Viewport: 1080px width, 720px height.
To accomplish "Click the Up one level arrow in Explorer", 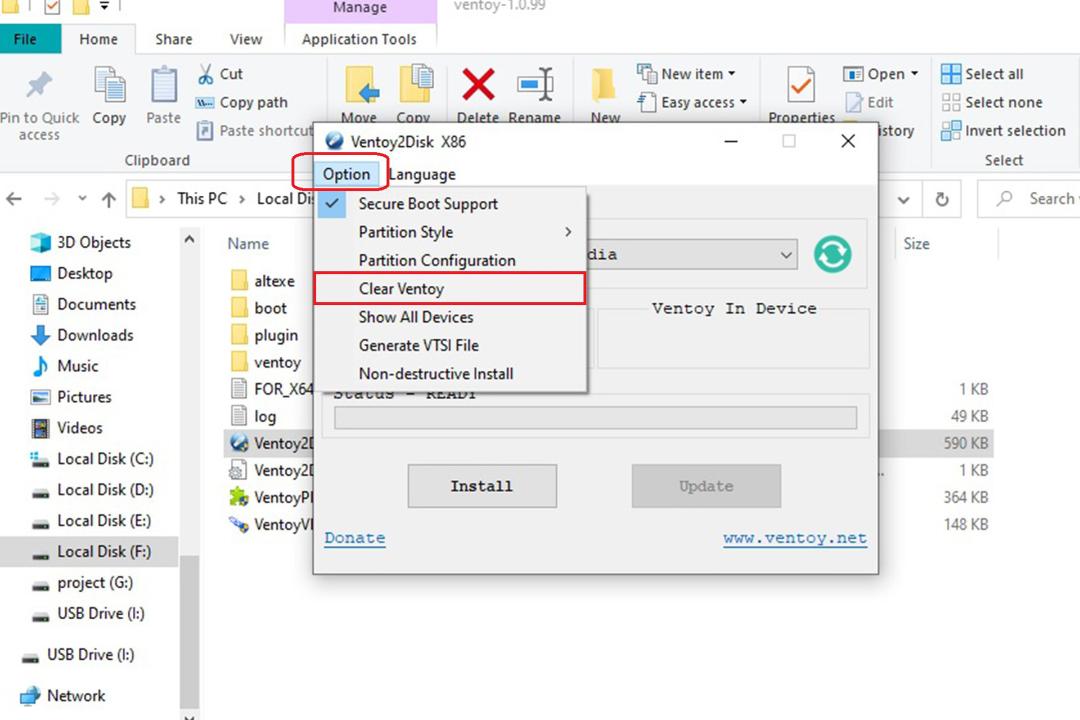I will [109, 200].
